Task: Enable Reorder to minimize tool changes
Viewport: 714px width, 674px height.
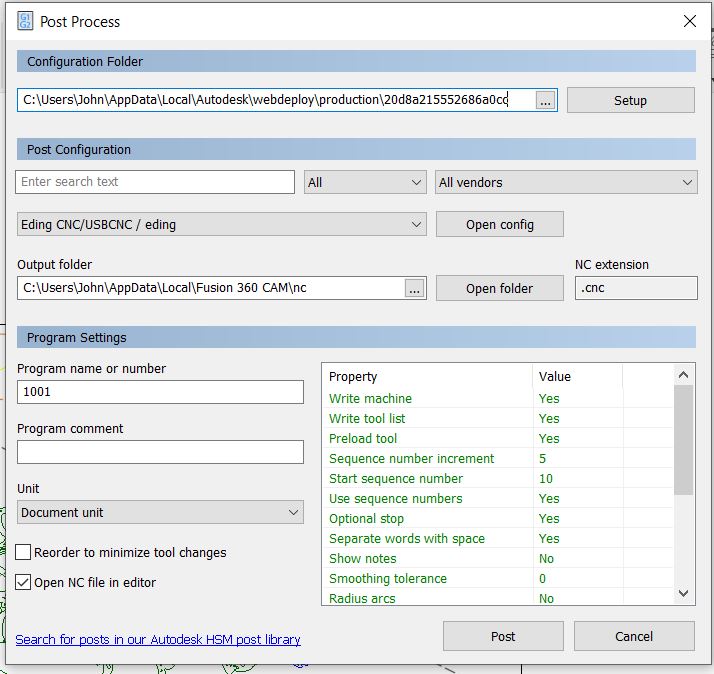Action: pos(24,552)
